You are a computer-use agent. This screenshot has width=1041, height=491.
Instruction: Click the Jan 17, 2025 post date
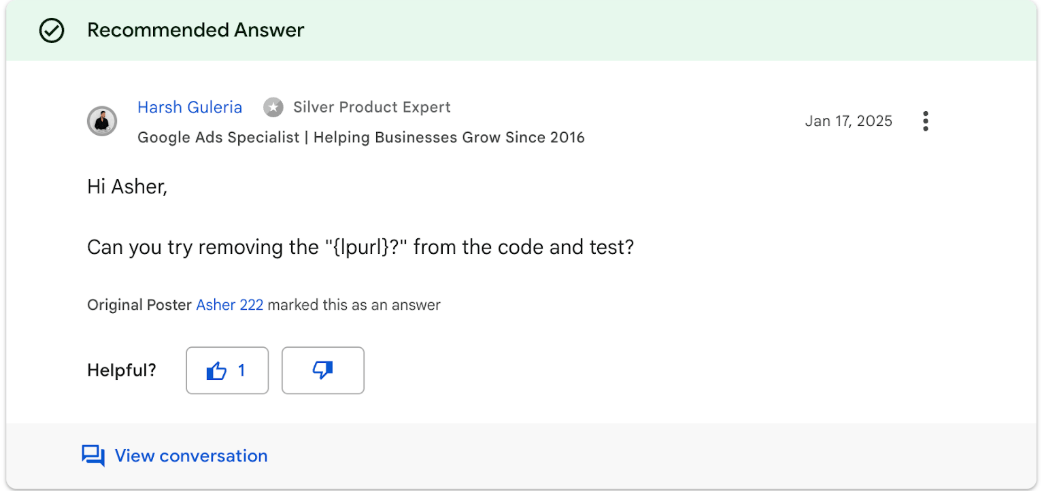[x=848, y=121]
